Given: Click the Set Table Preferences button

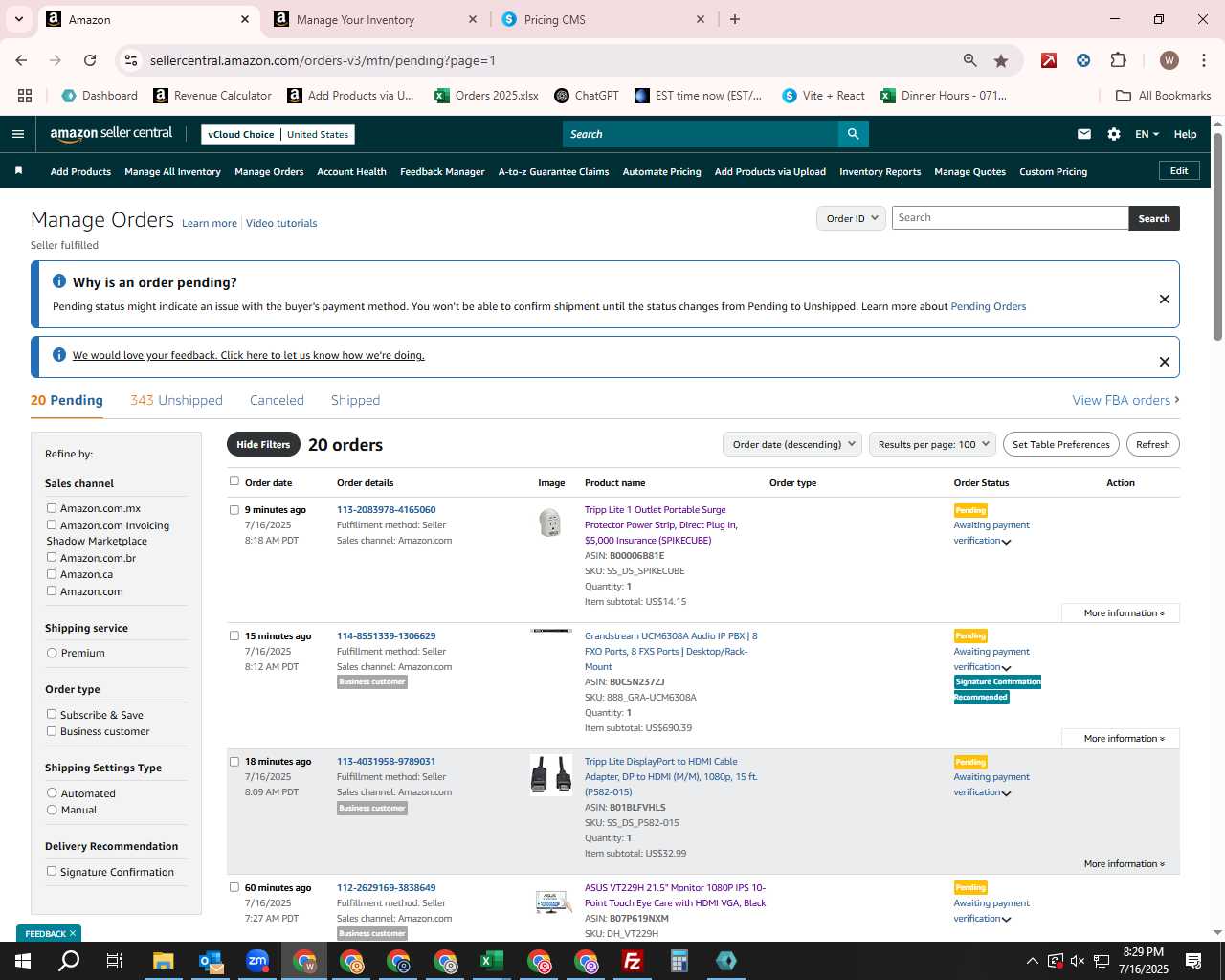Looking at the screenshot, I should (x=1061, y=444).
